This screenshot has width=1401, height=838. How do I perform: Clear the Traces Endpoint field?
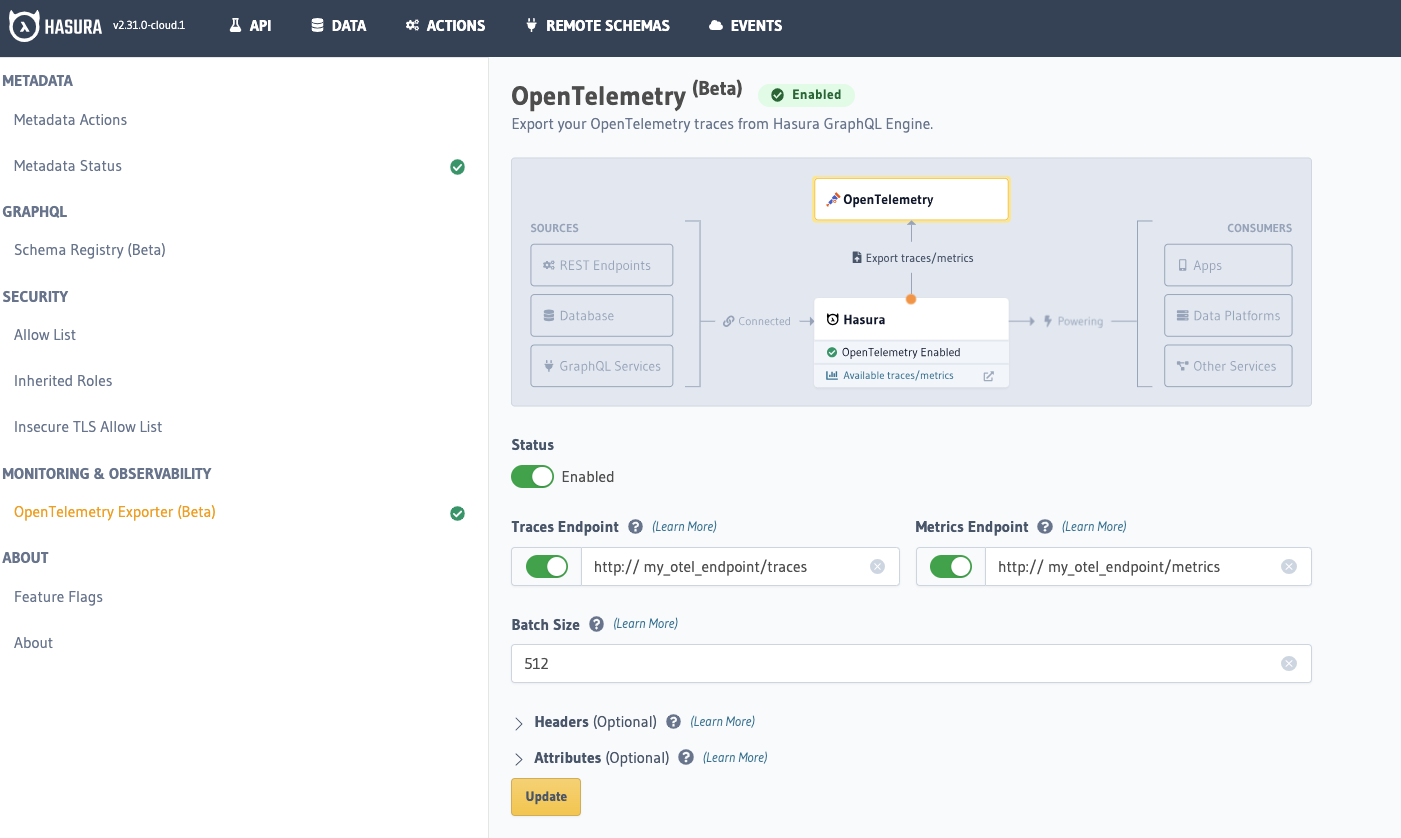[x=877, y=567]
